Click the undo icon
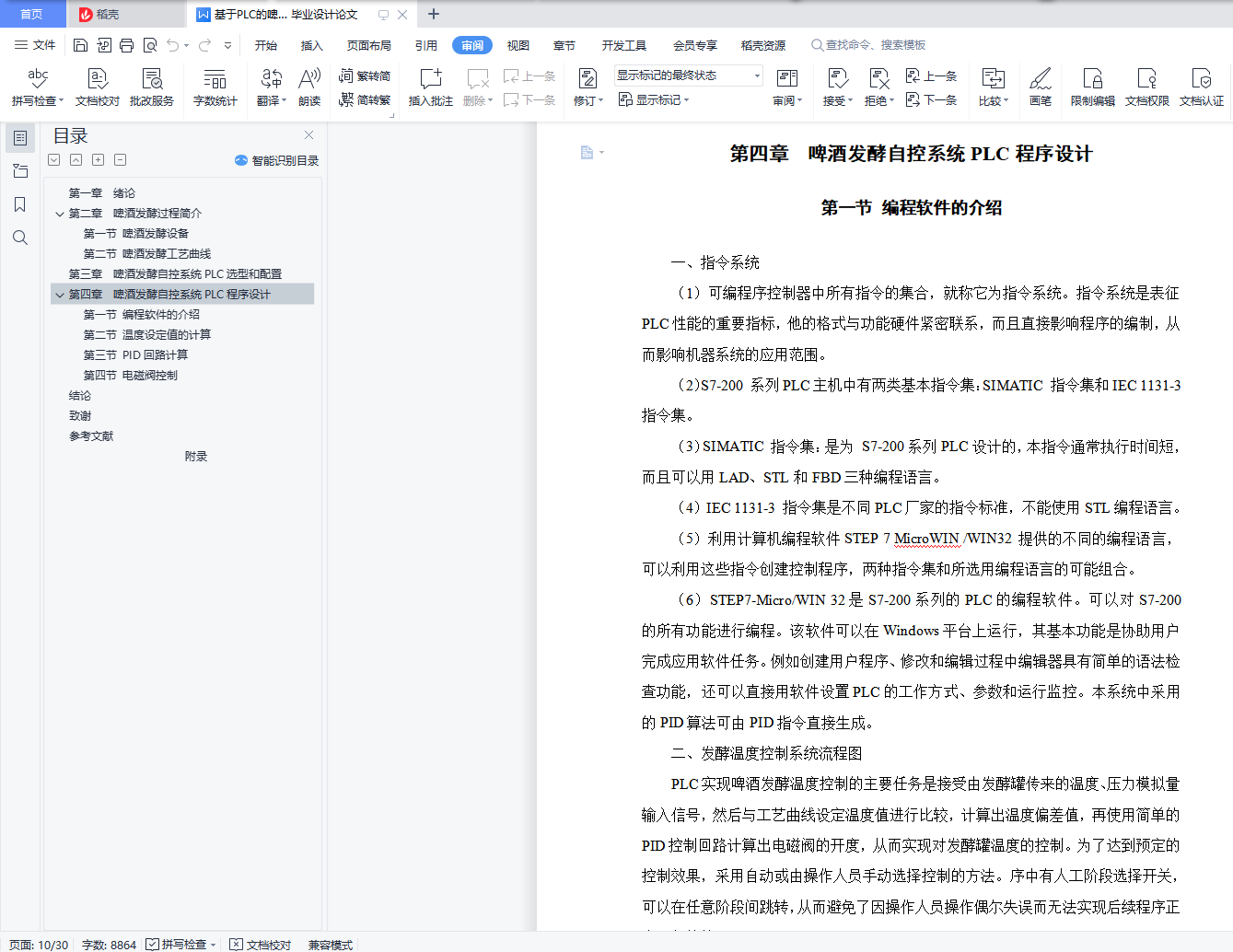Image resolution: width=1233 pixels, height=952 pixels. (x=172, y=45)
